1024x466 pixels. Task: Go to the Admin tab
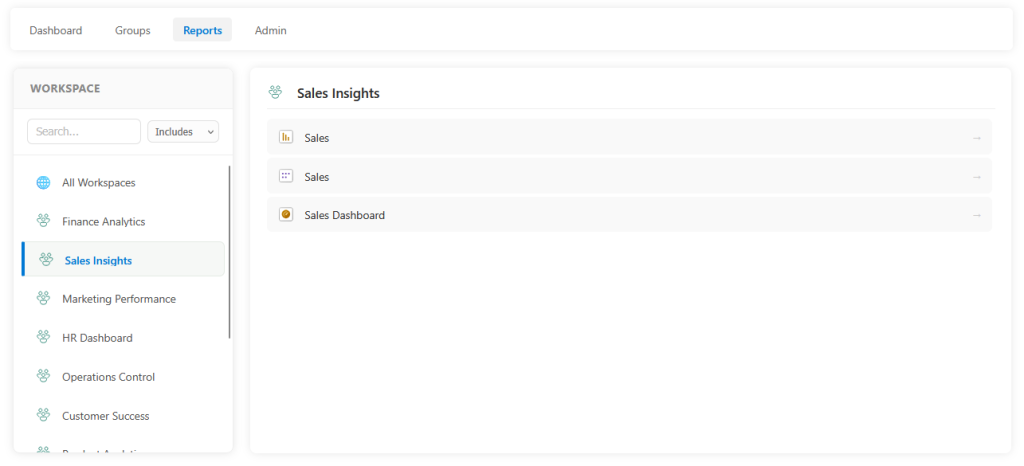(270, 30)
